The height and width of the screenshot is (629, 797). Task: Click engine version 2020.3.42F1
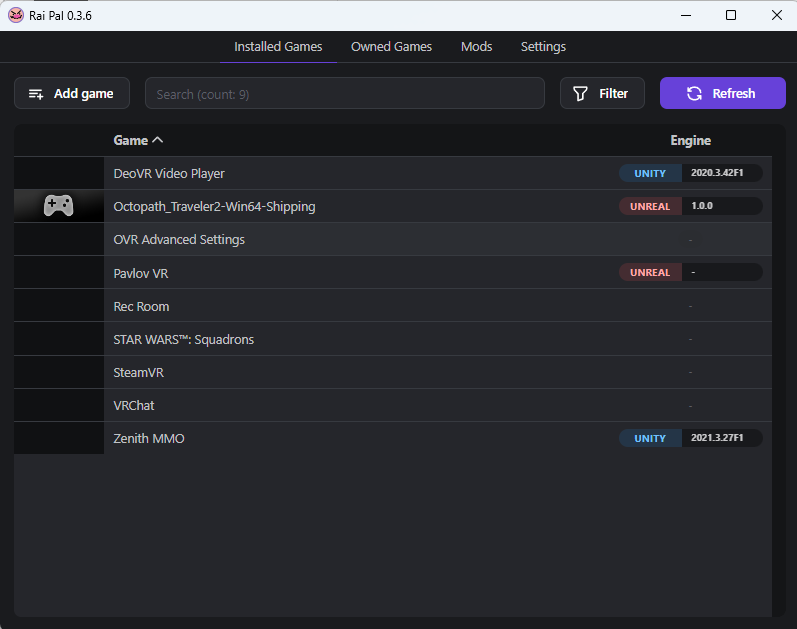click(x=717, y=173)
